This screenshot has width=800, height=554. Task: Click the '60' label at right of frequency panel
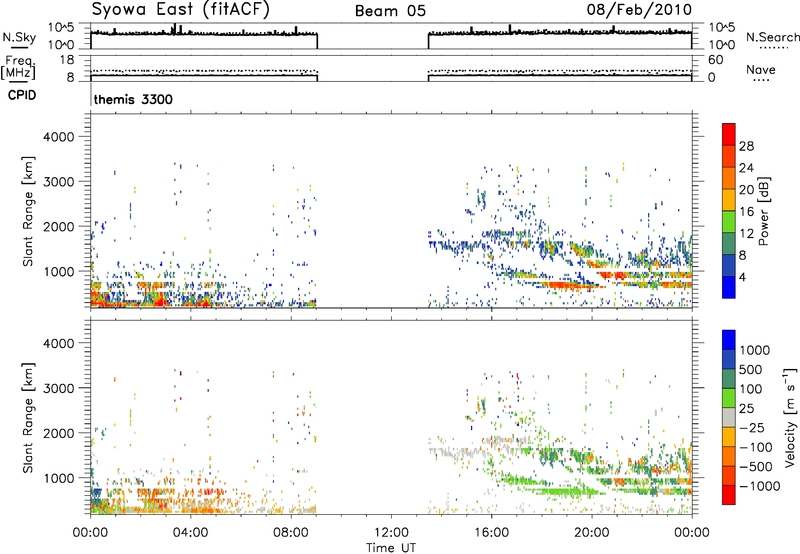point(715,60)
